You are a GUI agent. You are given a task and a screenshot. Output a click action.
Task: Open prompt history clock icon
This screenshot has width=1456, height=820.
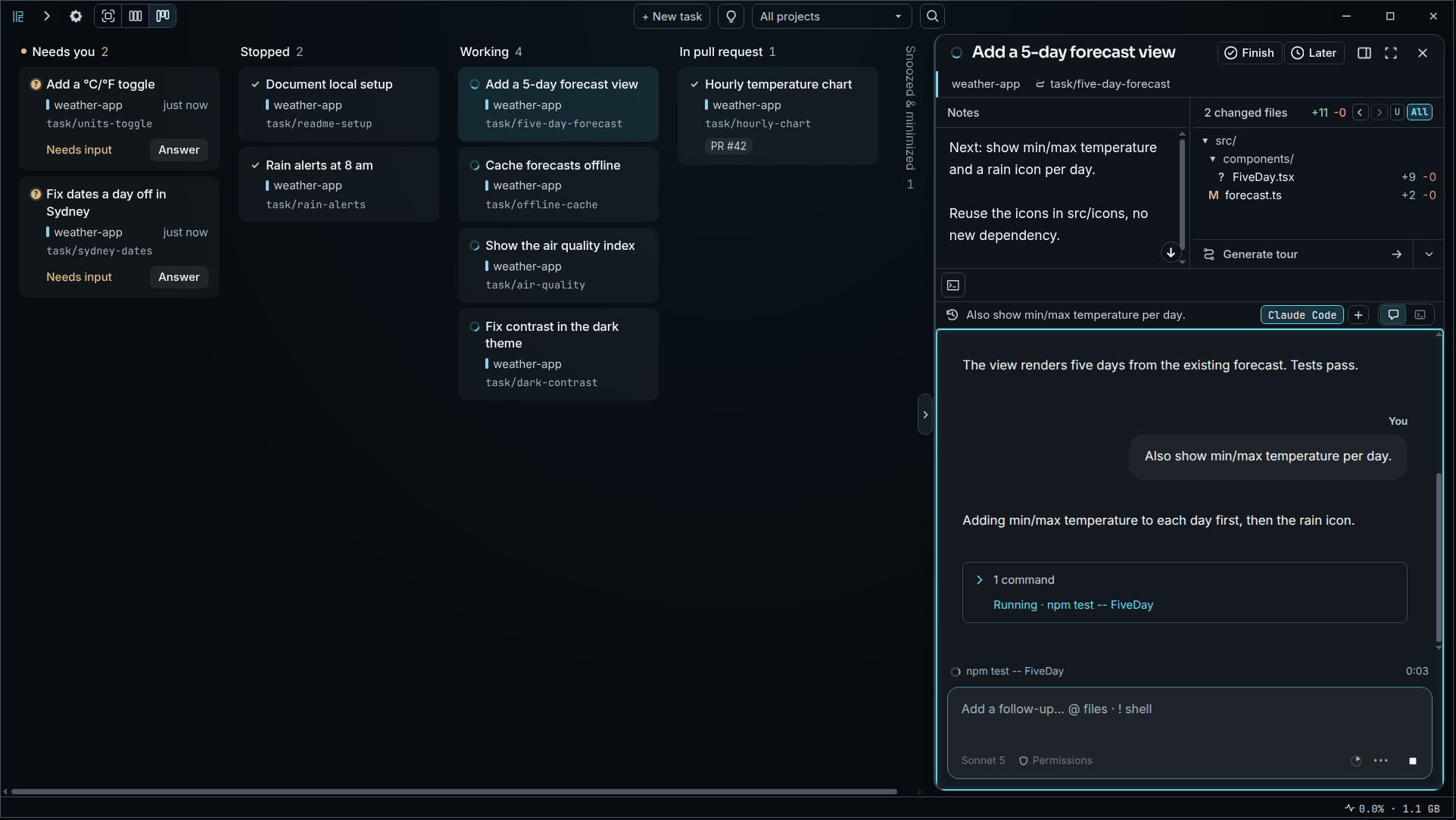tap(952, 315)
